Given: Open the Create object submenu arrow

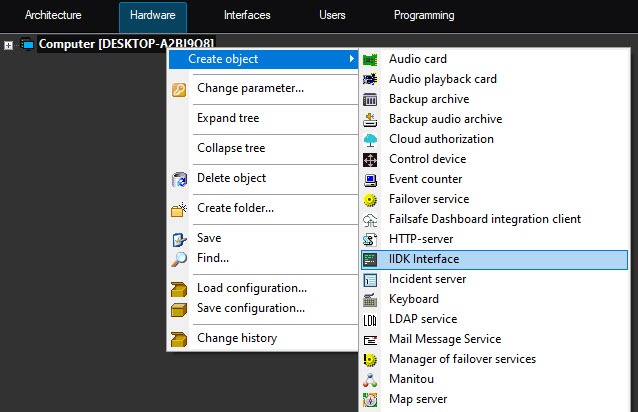Looking at the screenshot, I should pos(351,59).
